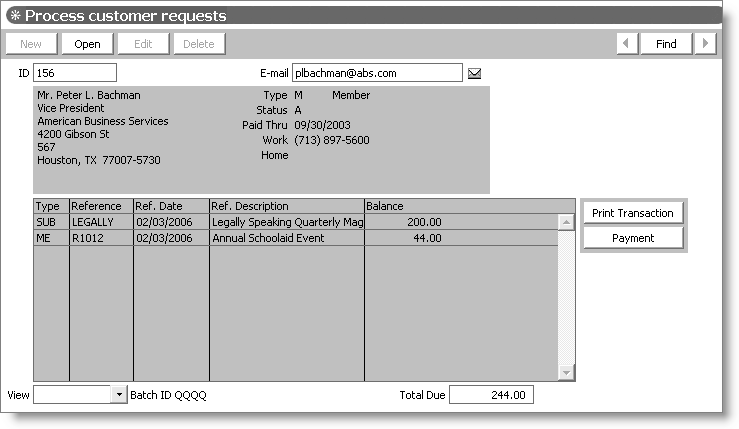Image resolution: width=739 pixels, height=429 pixels.
Task: Click the 200.00 balance cell
Action: coord(461,222)
